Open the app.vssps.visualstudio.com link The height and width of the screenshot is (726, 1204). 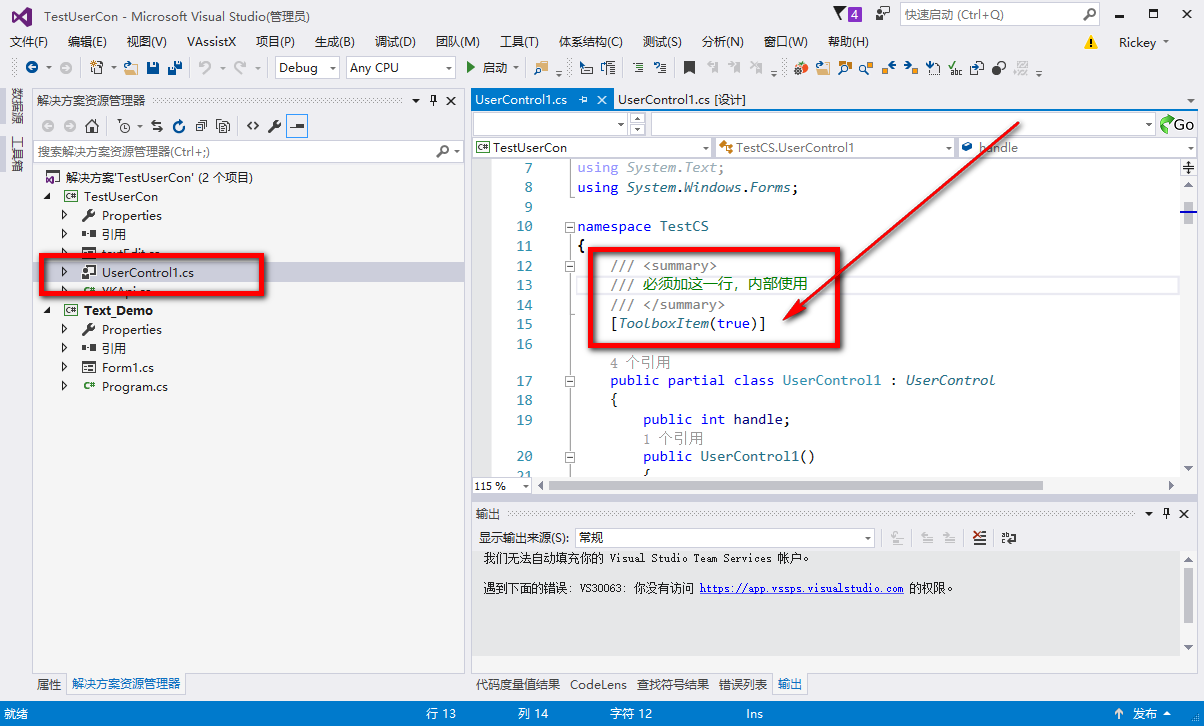pos(801,589)
